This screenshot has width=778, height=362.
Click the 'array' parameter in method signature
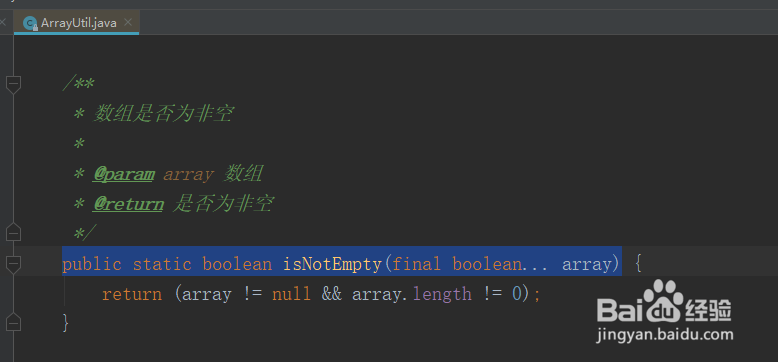pyautogui.click(x=586, y=265)
